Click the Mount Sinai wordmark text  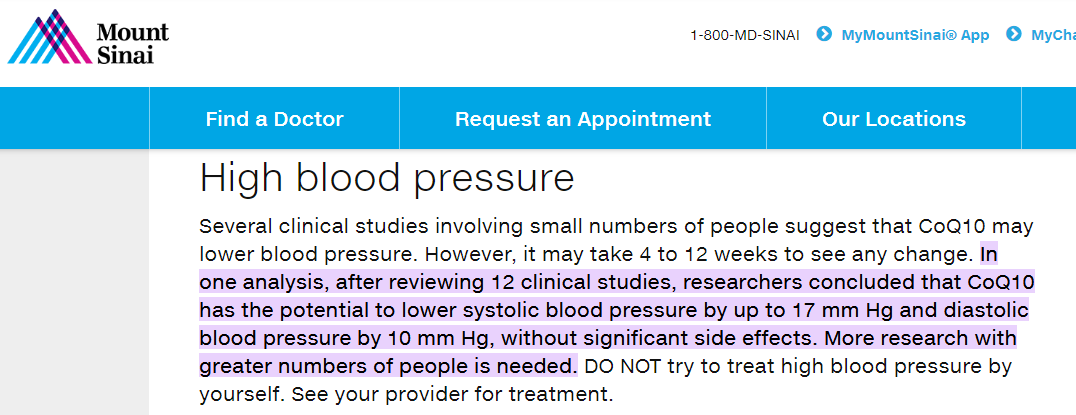[x=132, y=43]
